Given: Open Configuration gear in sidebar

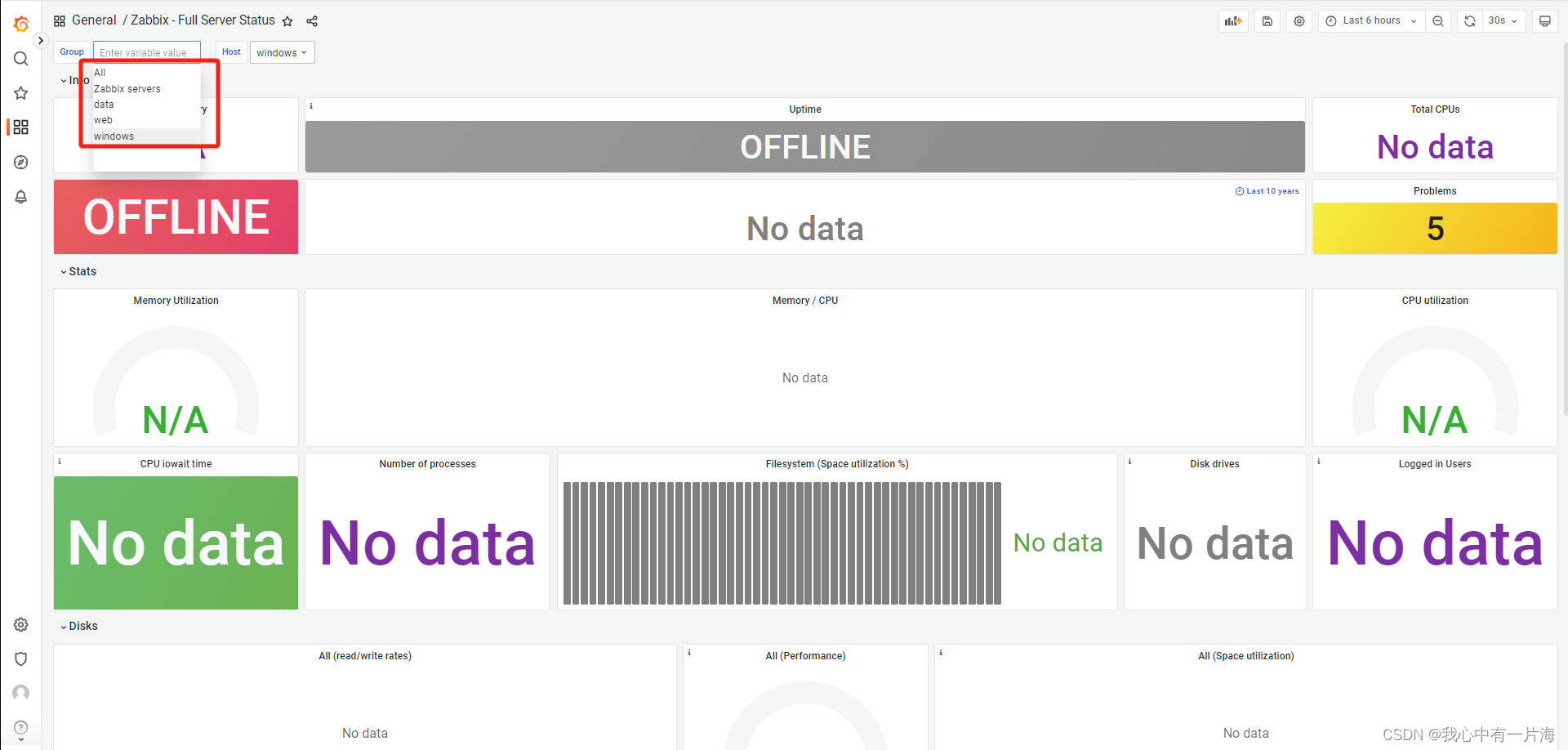Looking at the screenshot, I should [x=21, y=625].
